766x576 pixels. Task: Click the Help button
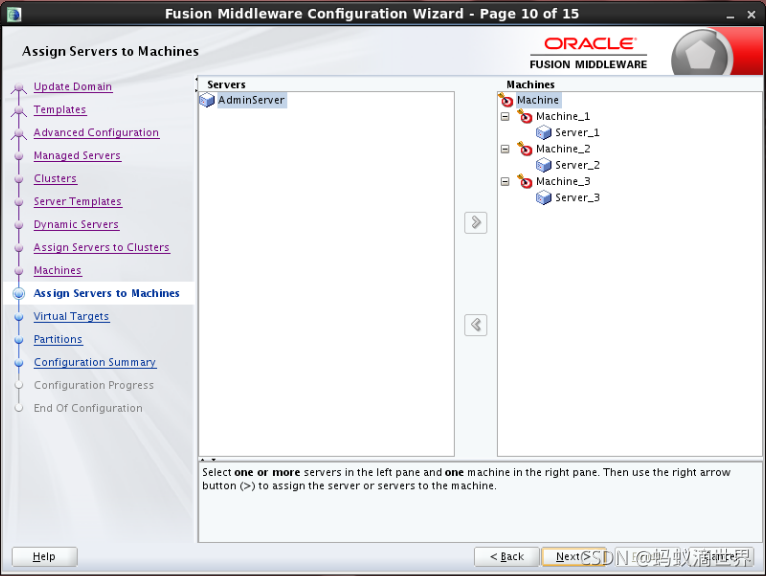click(x=44, y=556)
